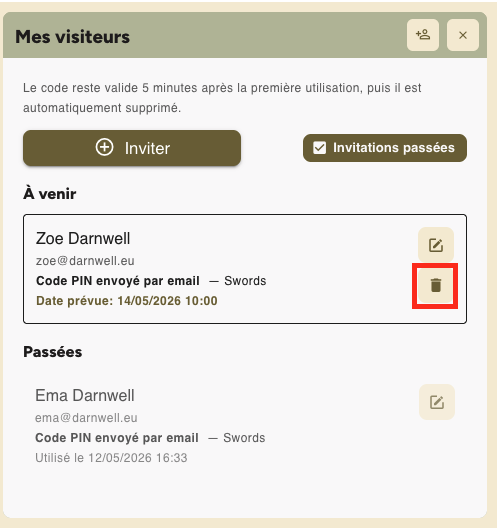Edit Zoe Darnwell's invitation
The height and width of the screenshot is (528, 498).
(x=436, y=245)
